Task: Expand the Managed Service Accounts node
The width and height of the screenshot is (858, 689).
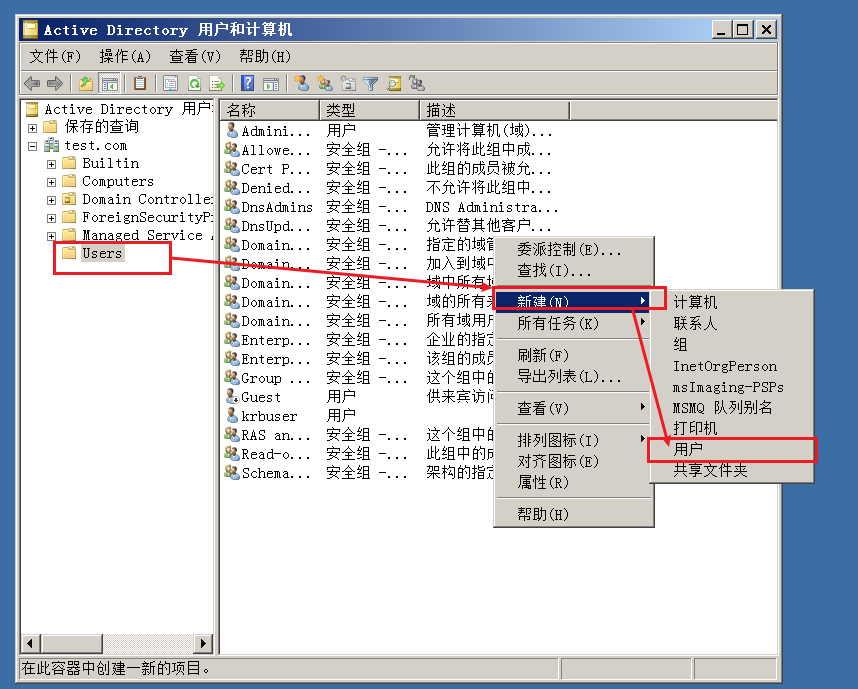Action: tap(51, 236)
